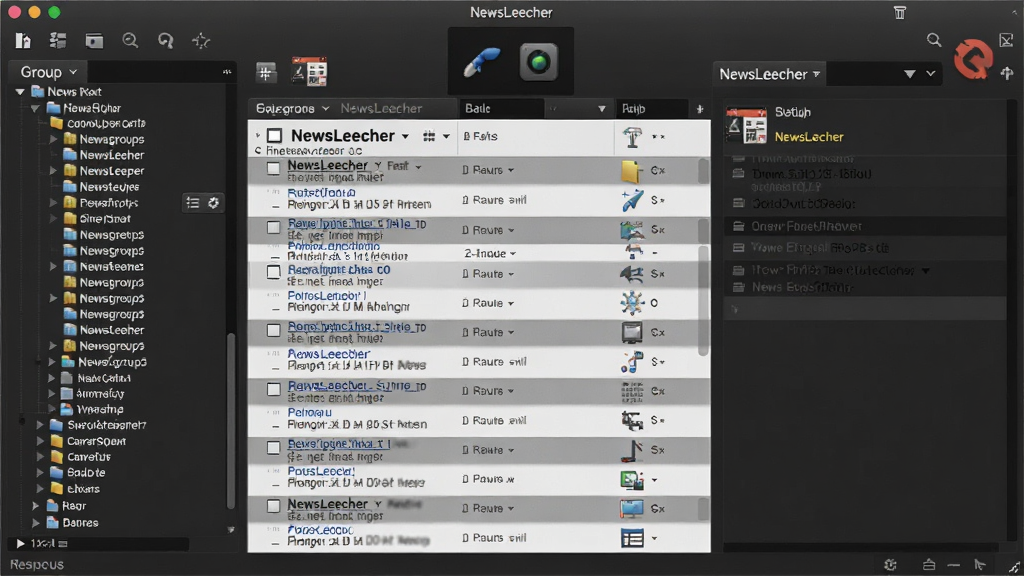The image size is (1024, 576).
Task: Click the hash grid icon button
Action: pyautogui.click(x=266, y=72)
